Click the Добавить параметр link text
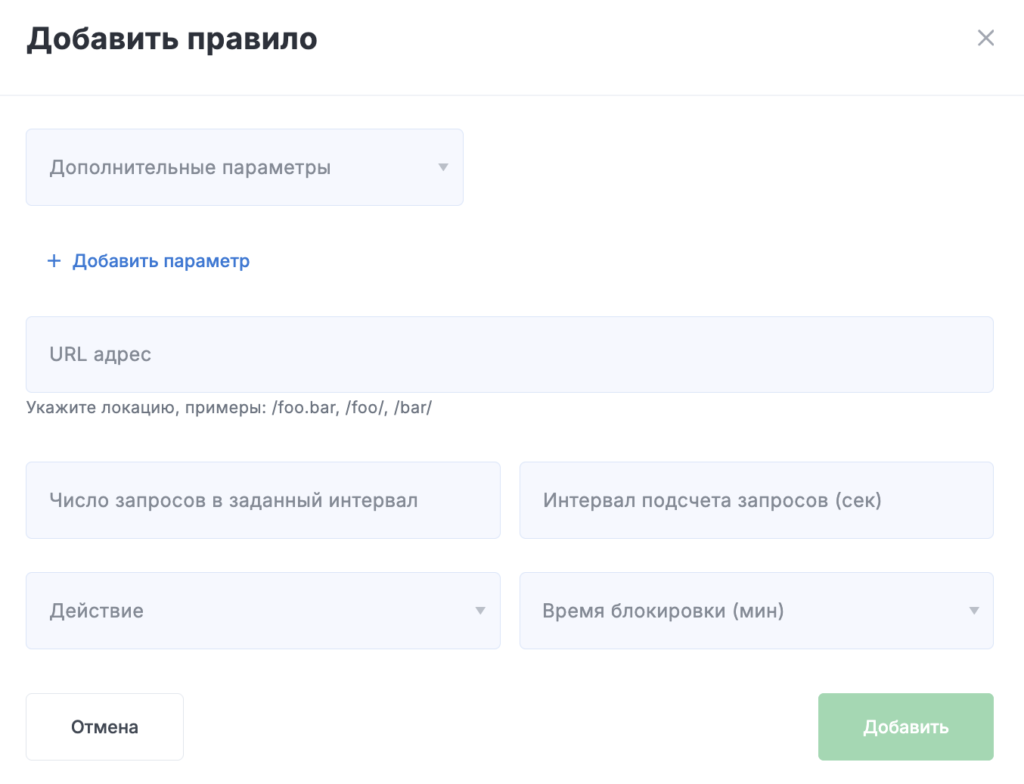Image resolution: width=1024 pixels, height=784 pixels. coord(161,261)
